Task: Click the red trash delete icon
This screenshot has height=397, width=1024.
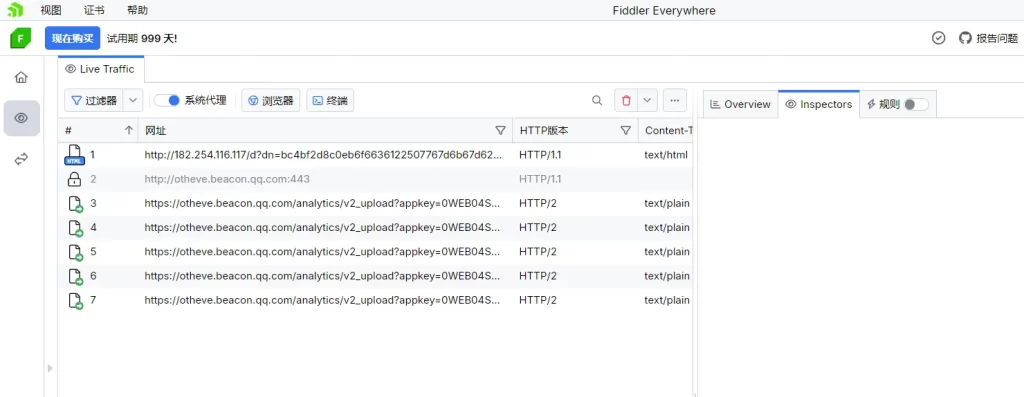Action: [x=626, y=101]
